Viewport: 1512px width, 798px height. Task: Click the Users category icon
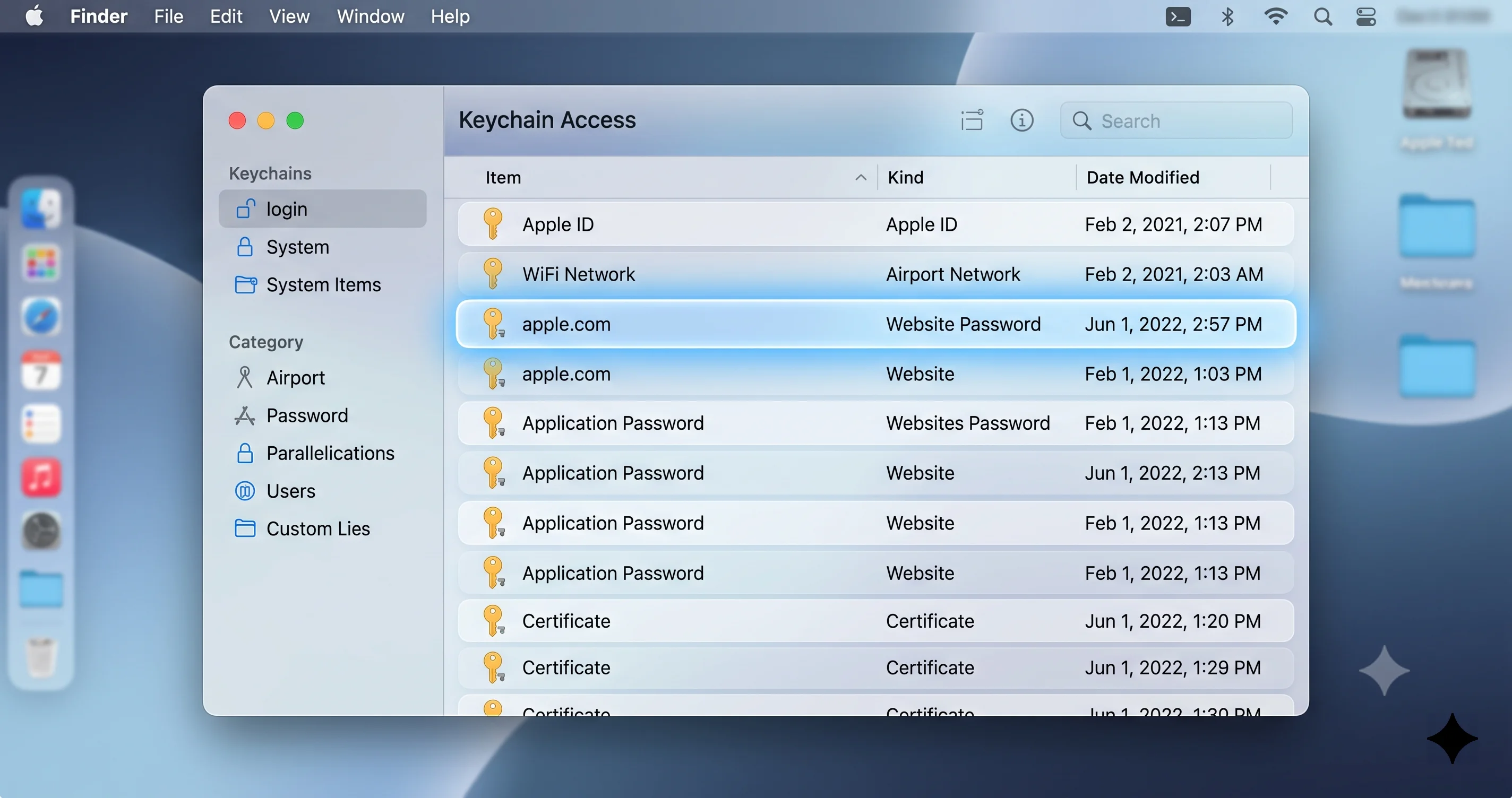(x=245, y=491)
